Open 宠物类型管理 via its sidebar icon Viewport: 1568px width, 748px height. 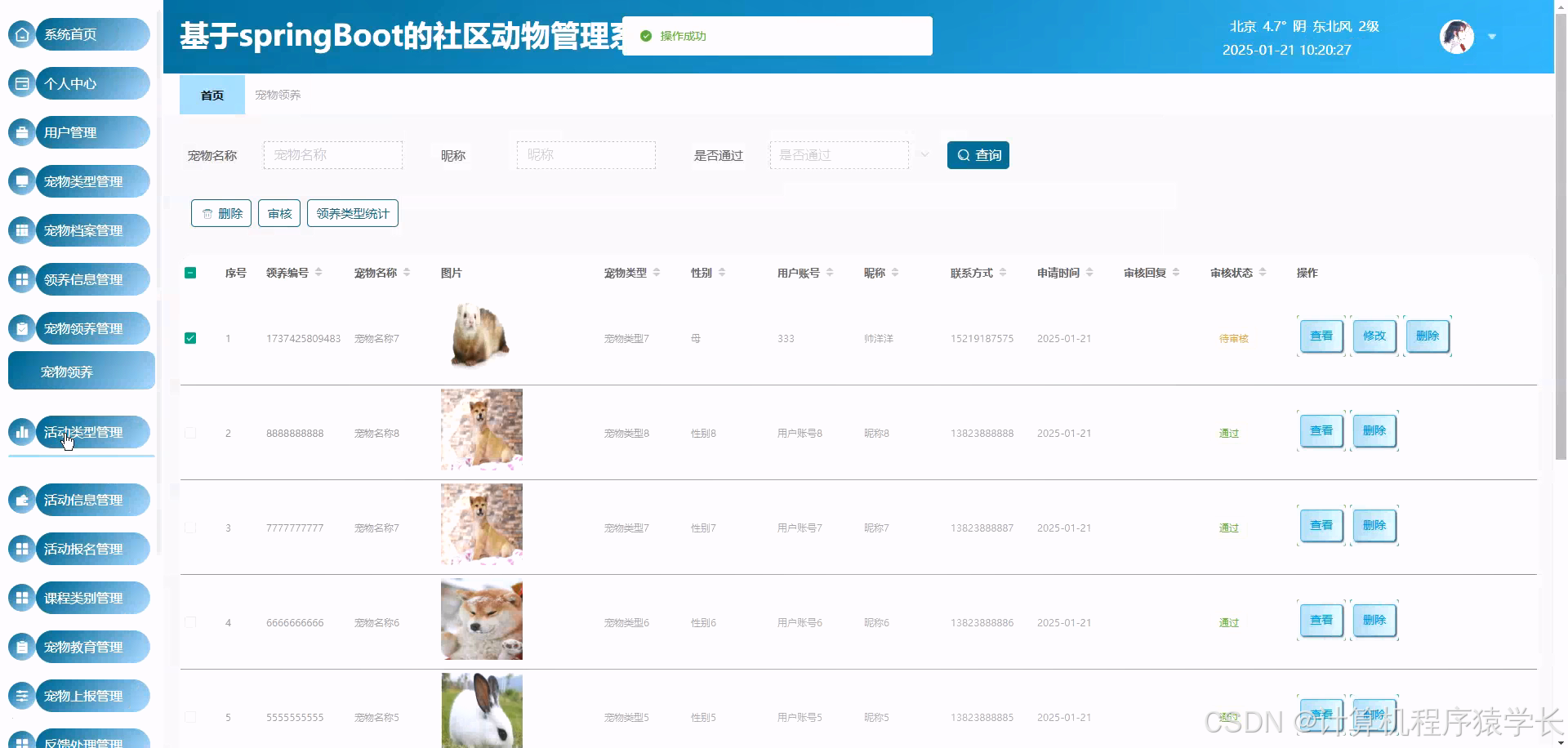21,181
